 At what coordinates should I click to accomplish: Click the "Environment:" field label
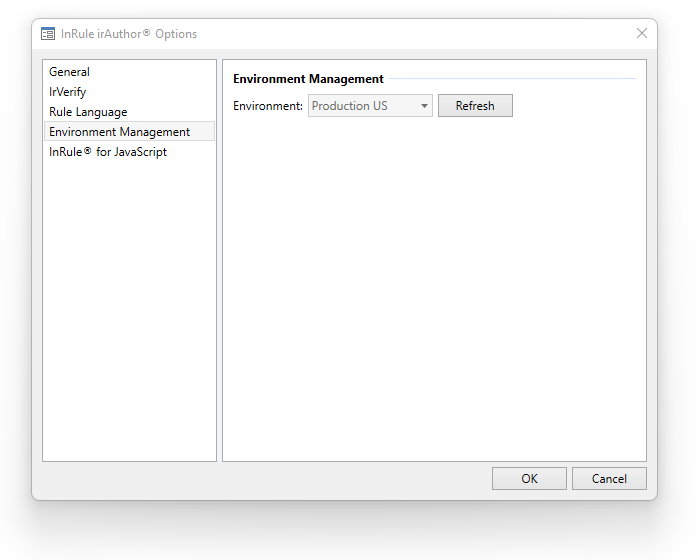[268, 106]
